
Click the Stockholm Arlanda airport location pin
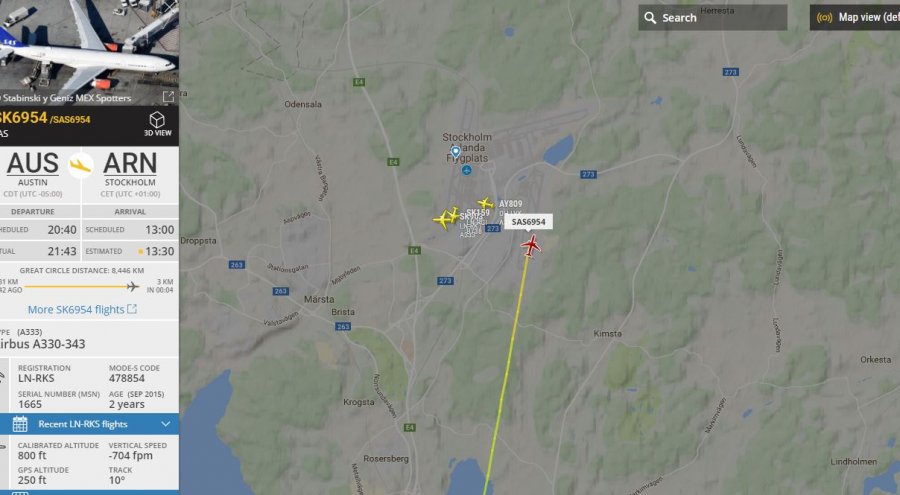pos(456,152)
